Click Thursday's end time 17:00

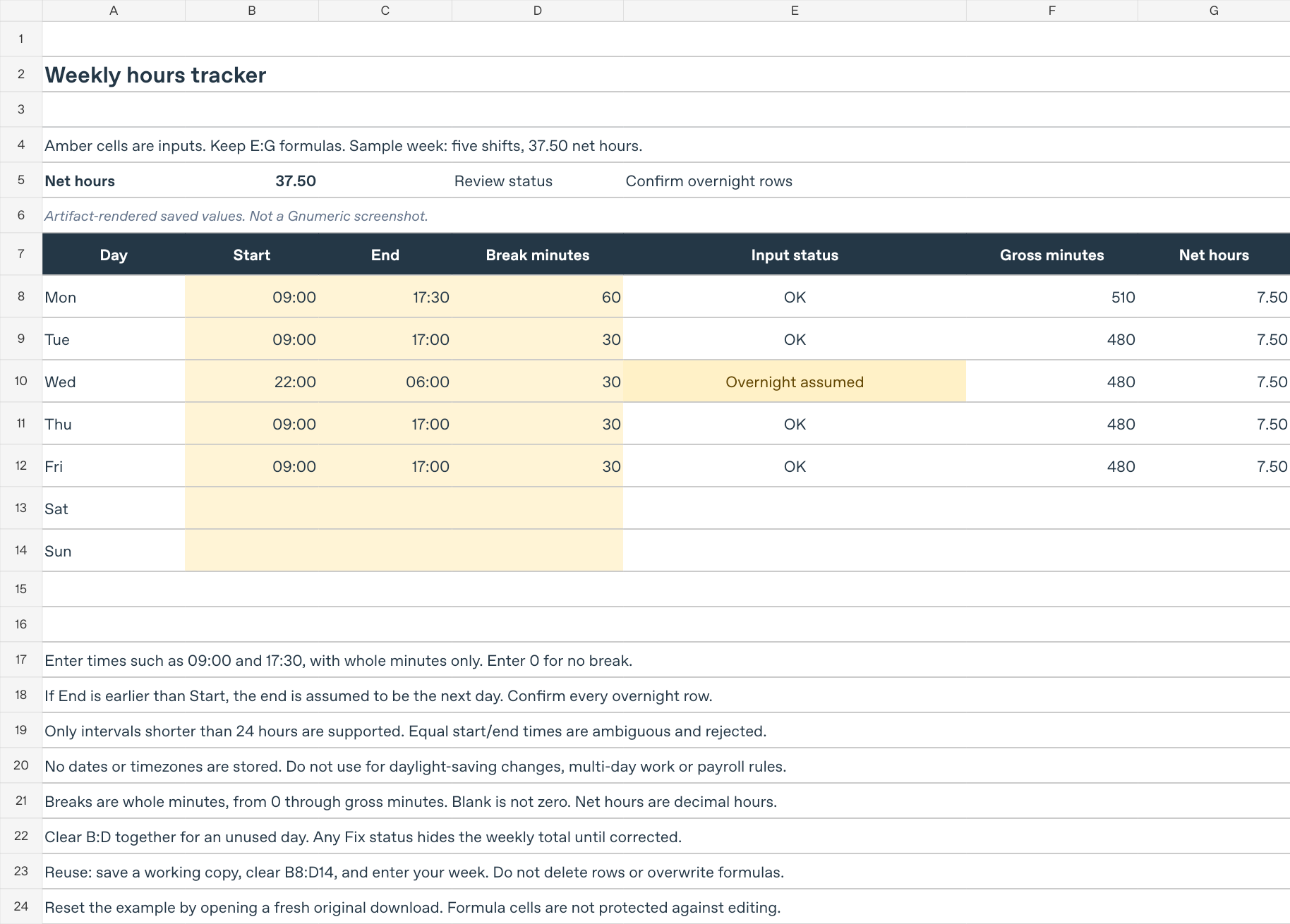[430, 424]
